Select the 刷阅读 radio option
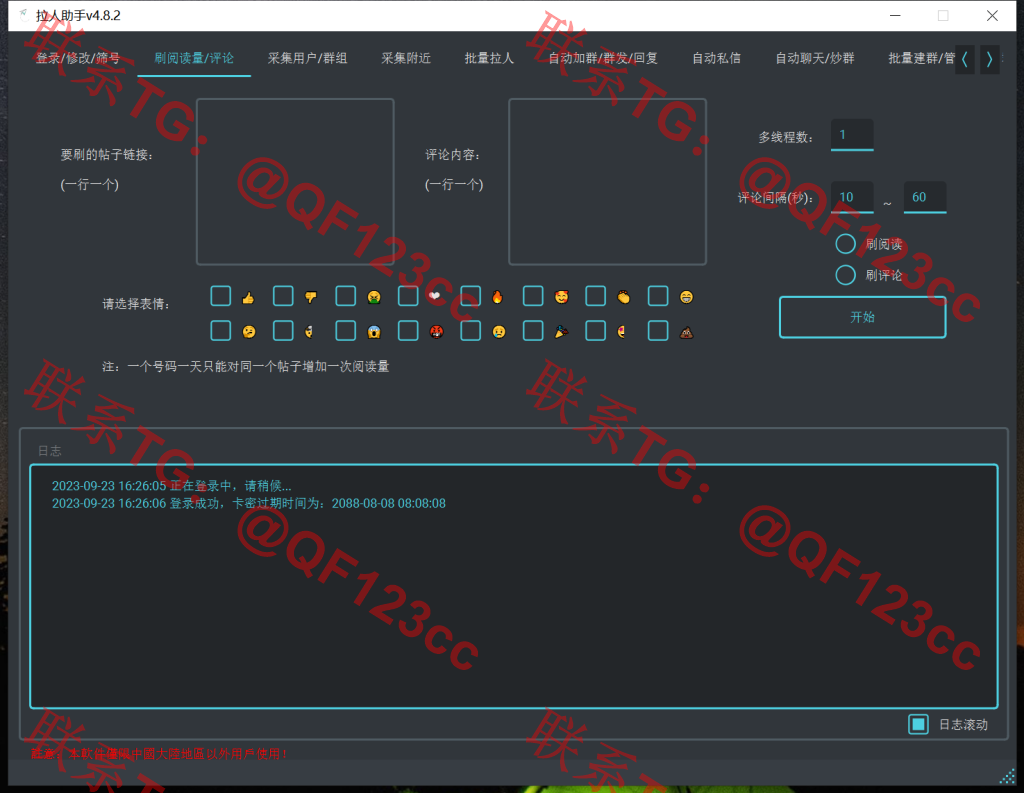The height and width of the screenshot is (793, 1024). click(846, 244)
